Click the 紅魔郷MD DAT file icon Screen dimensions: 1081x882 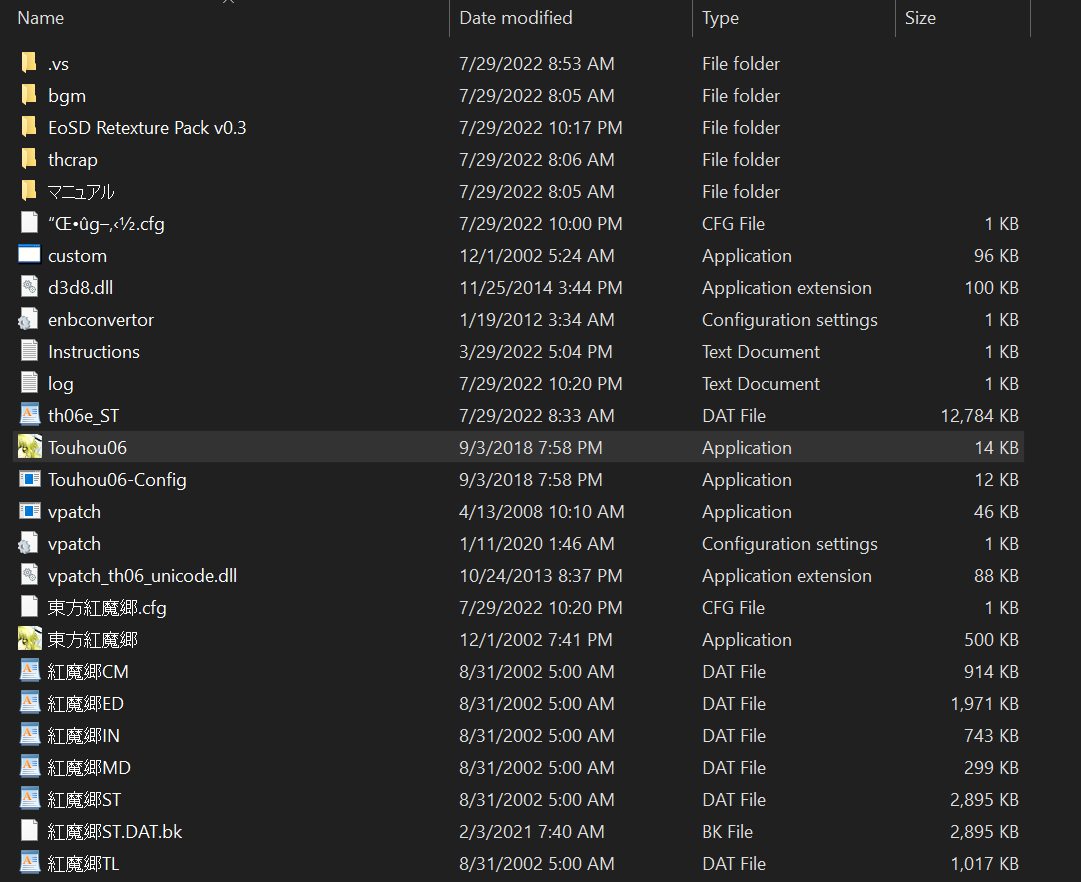pos(29,768)
